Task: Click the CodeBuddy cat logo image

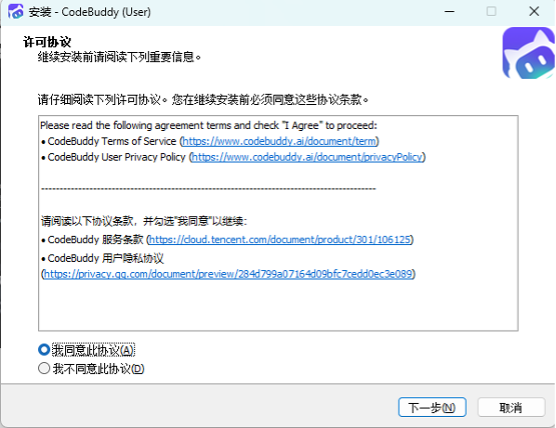Action: tap(528, 53)
